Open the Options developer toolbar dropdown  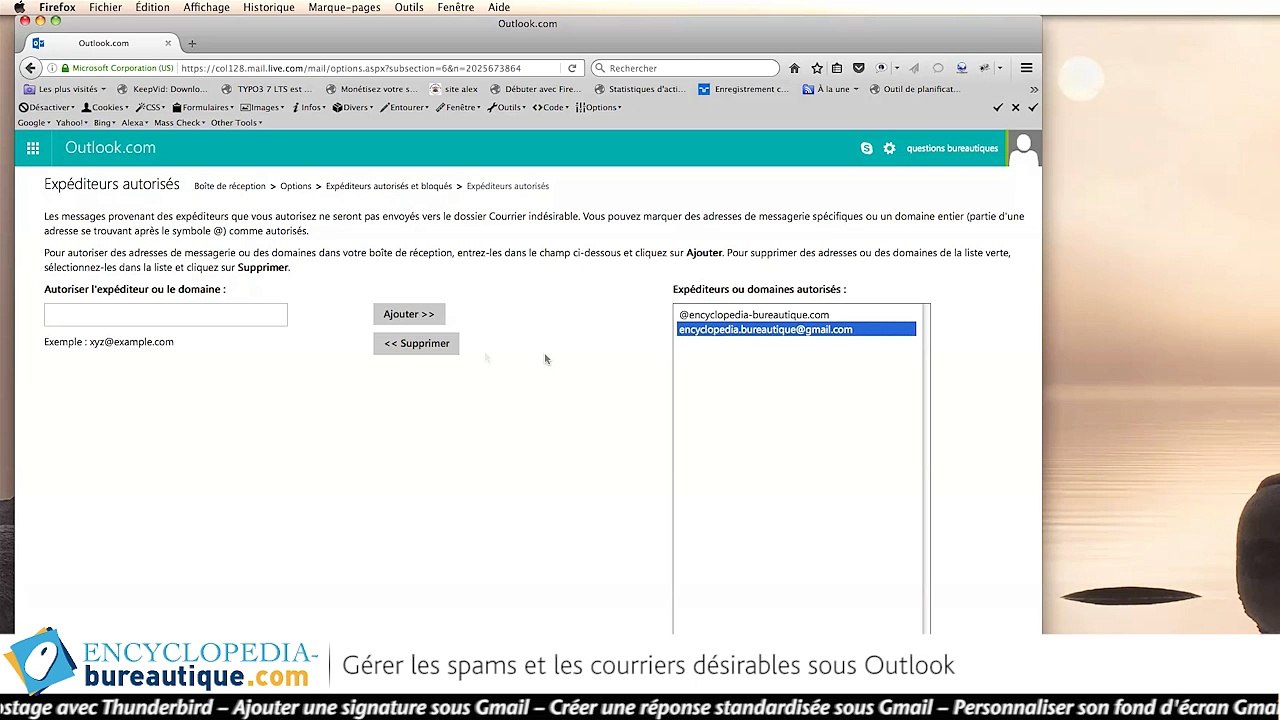(599, 107)
